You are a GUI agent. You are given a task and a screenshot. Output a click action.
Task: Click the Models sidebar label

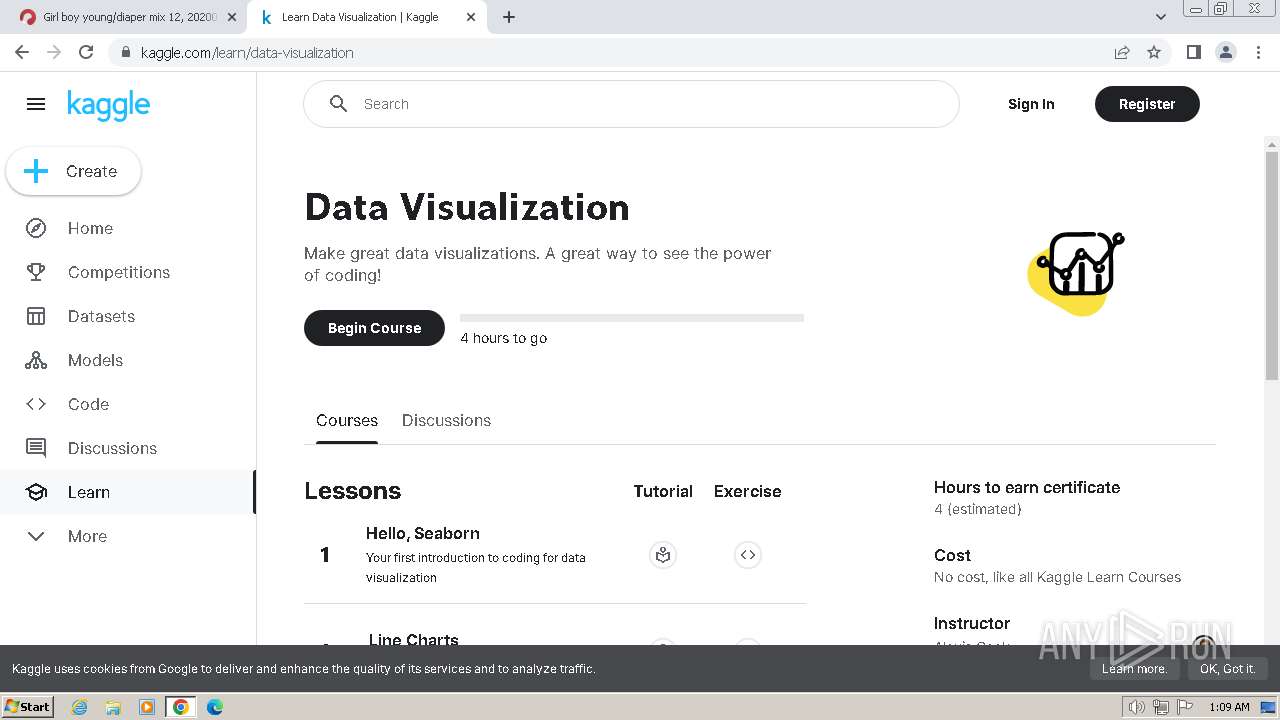[95, 360]
